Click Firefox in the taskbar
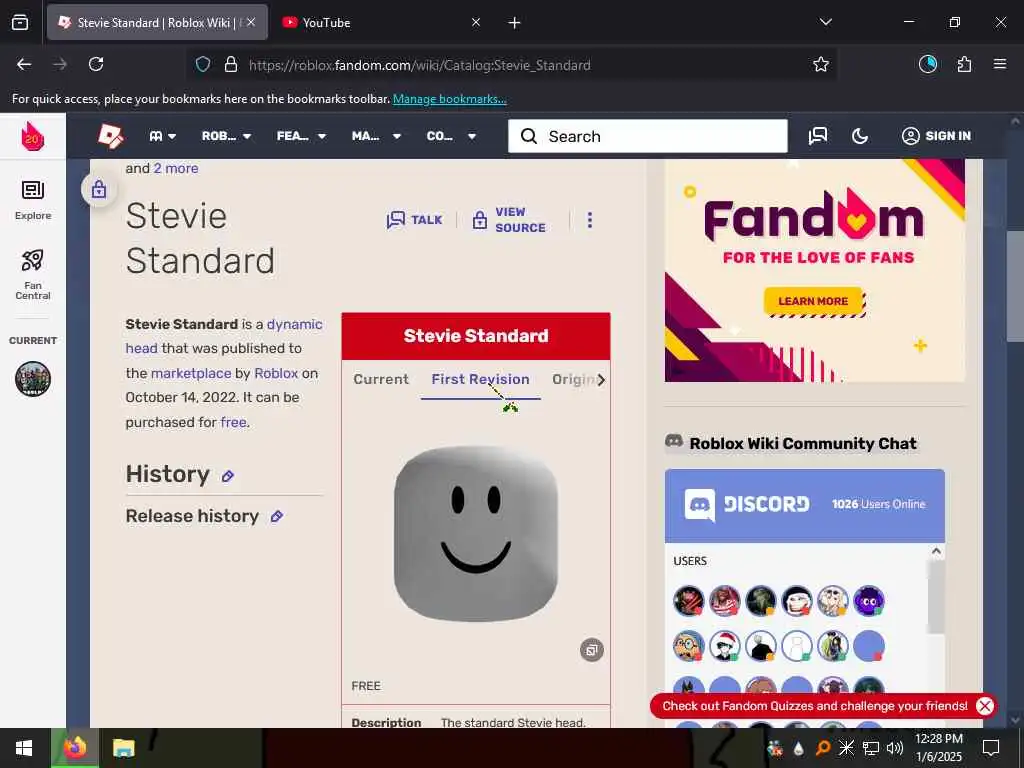 74,748
